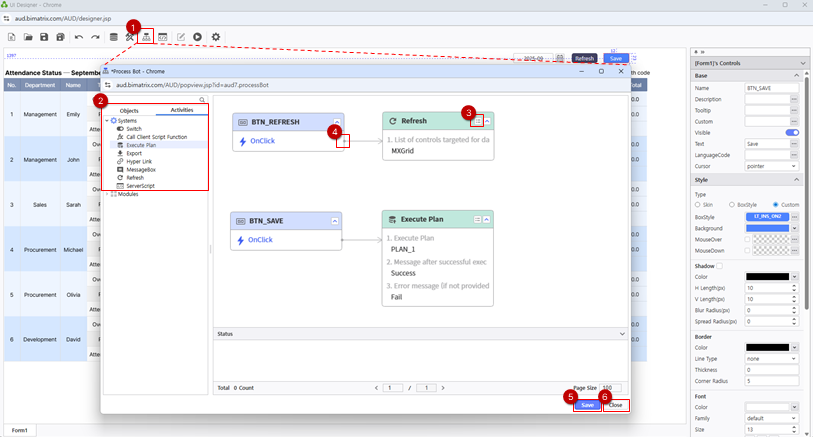This screenshot has width=813, height=437.
Task: Collapse the Status panel
Action: pyautogui.click(x=623, y=333)
